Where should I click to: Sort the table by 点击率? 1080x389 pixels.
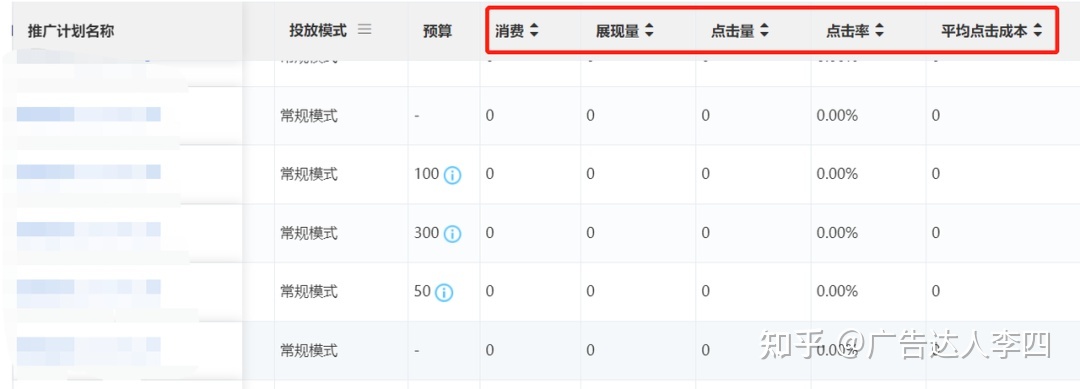click(879, 31)
